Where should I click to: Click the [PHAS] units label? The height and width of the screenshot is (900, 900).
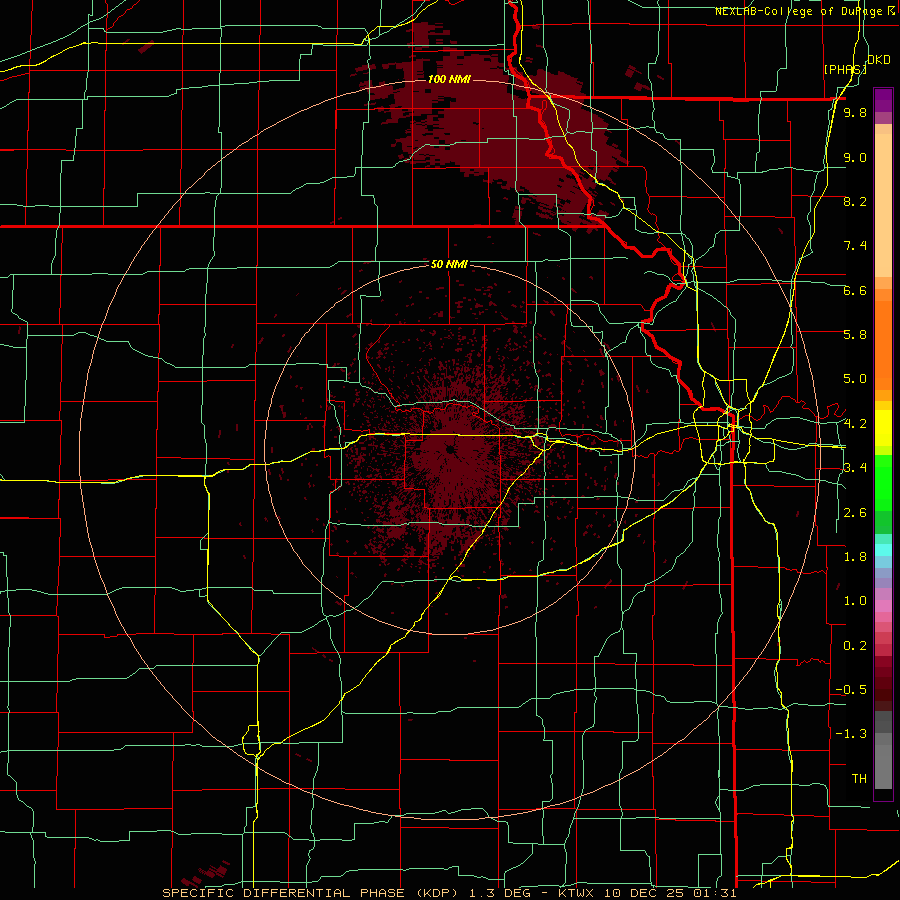tap(845, 69)
